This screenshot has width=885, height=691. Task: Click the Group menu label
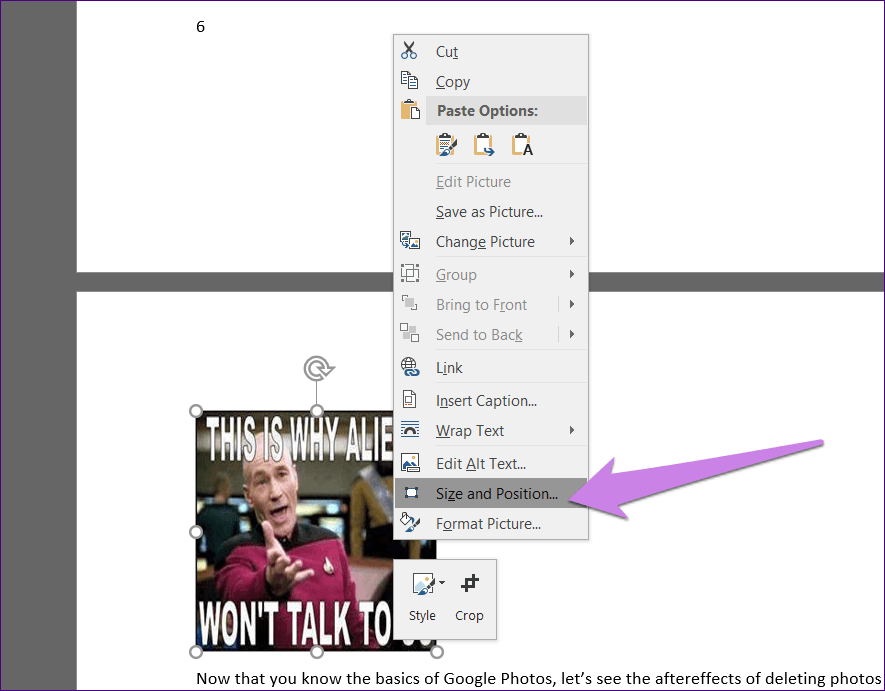(x=456, y=275)
